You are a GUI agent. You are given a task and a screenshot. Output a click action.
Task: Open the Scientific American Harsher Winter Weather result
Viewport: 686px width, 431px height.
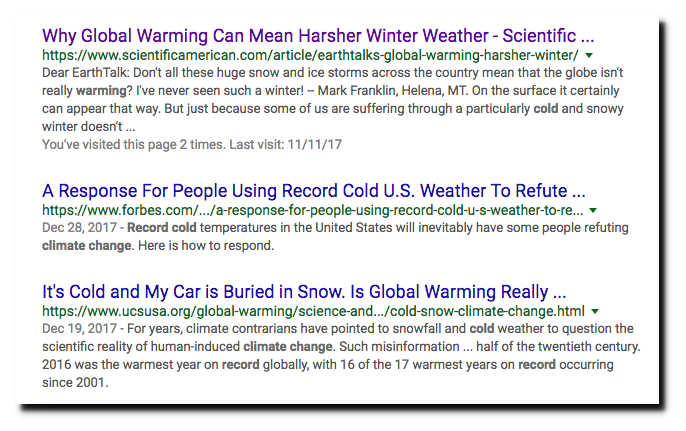pos(318,36)
